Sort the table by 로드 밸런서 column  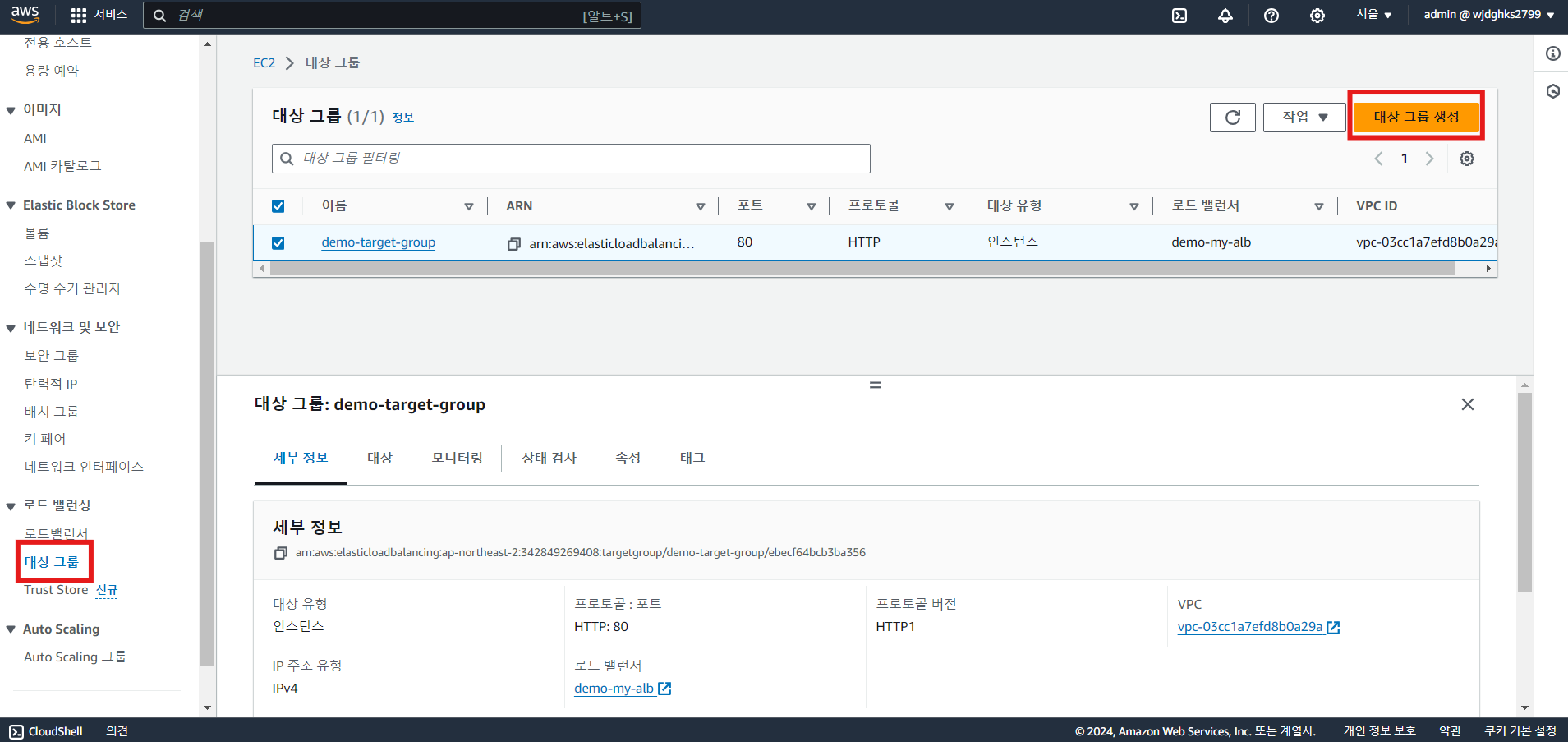(x=1319, y=207)
